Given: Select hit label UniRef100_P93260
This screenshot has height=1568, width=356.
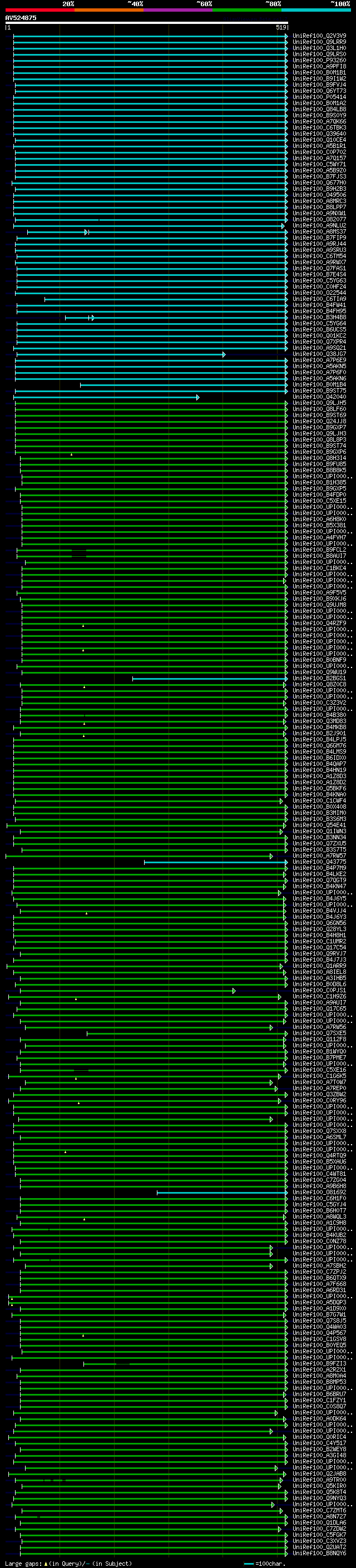Looking at the screenshot, I should pyautogui.click(x=319, y=60).
